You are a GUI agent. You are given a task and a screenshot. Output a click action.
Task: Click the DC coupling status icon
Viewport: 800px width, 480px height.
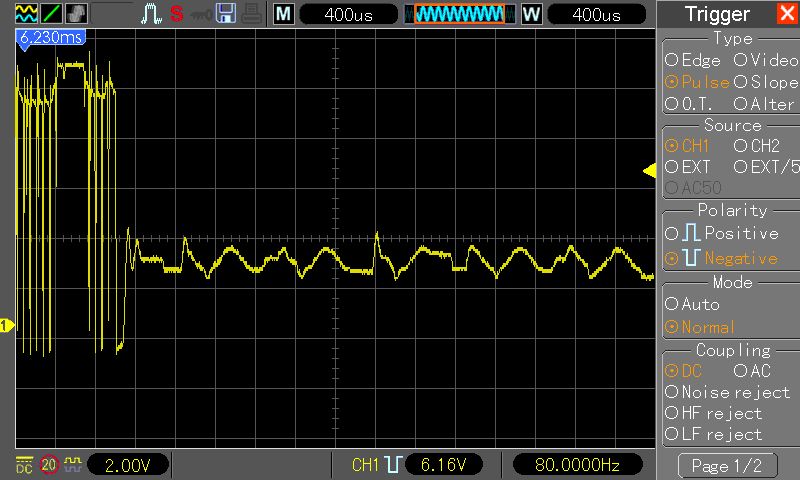point(24,465)
